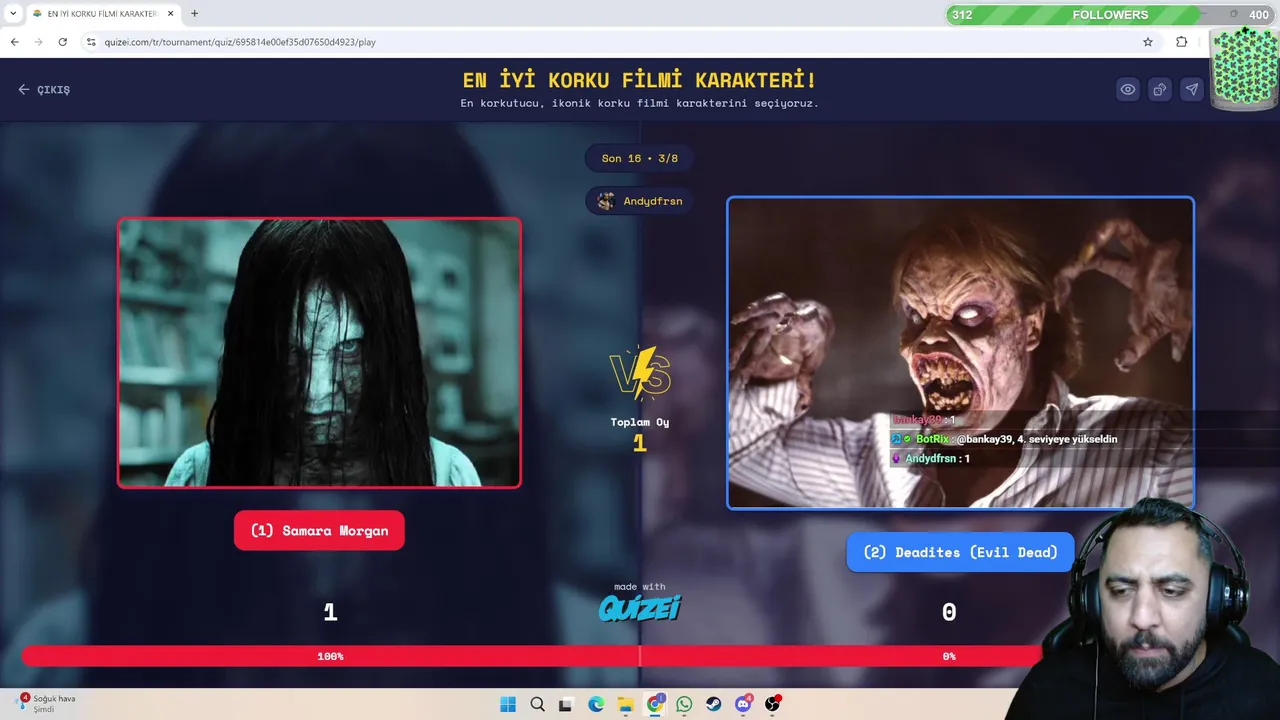Select the Deadites image card
The height and width of the screenshot is (720, 1280).
point(960,353)
